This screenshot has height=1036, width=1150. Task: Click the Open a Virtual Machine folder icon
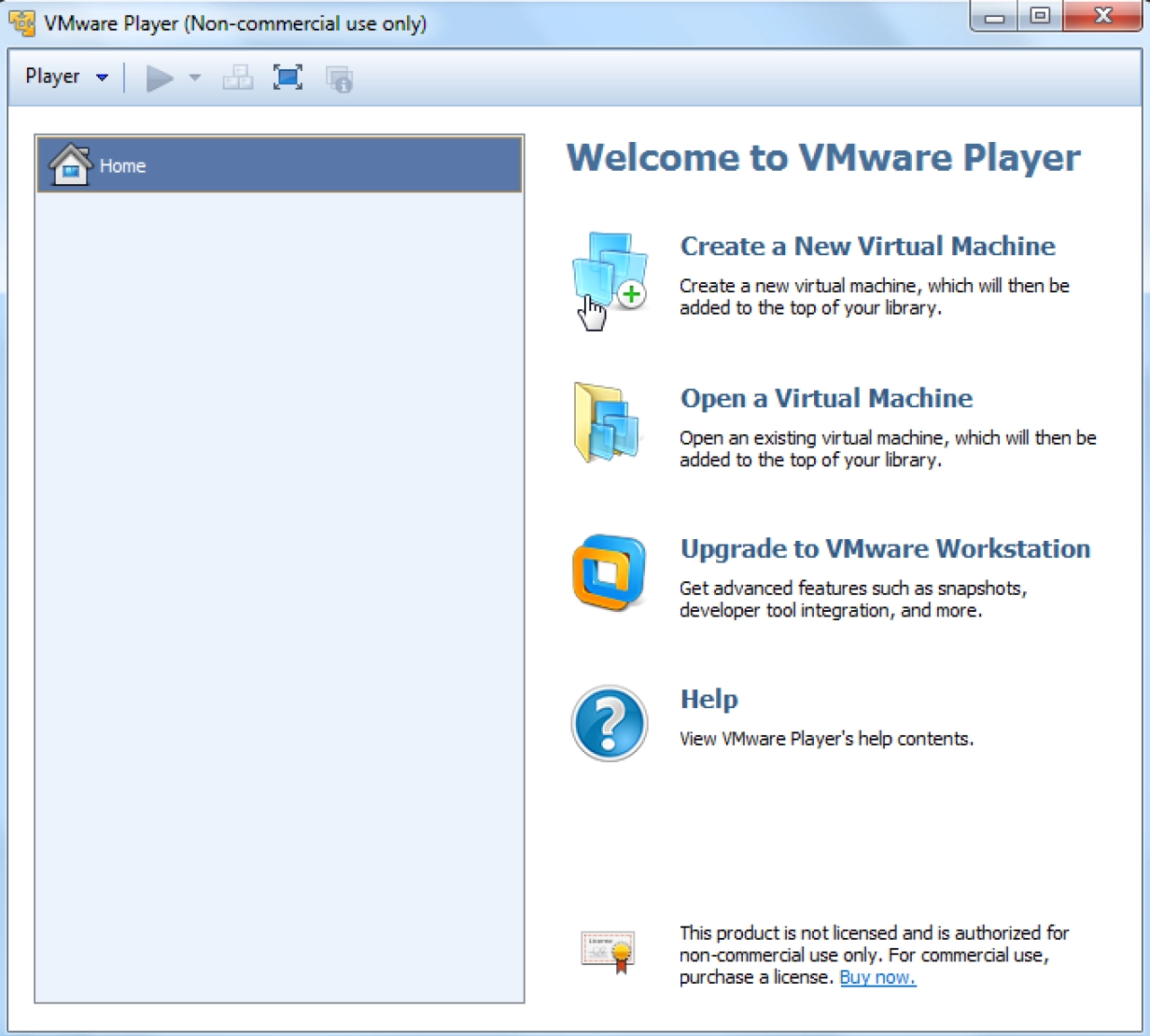pyautogui.click(x=606, y=422)
